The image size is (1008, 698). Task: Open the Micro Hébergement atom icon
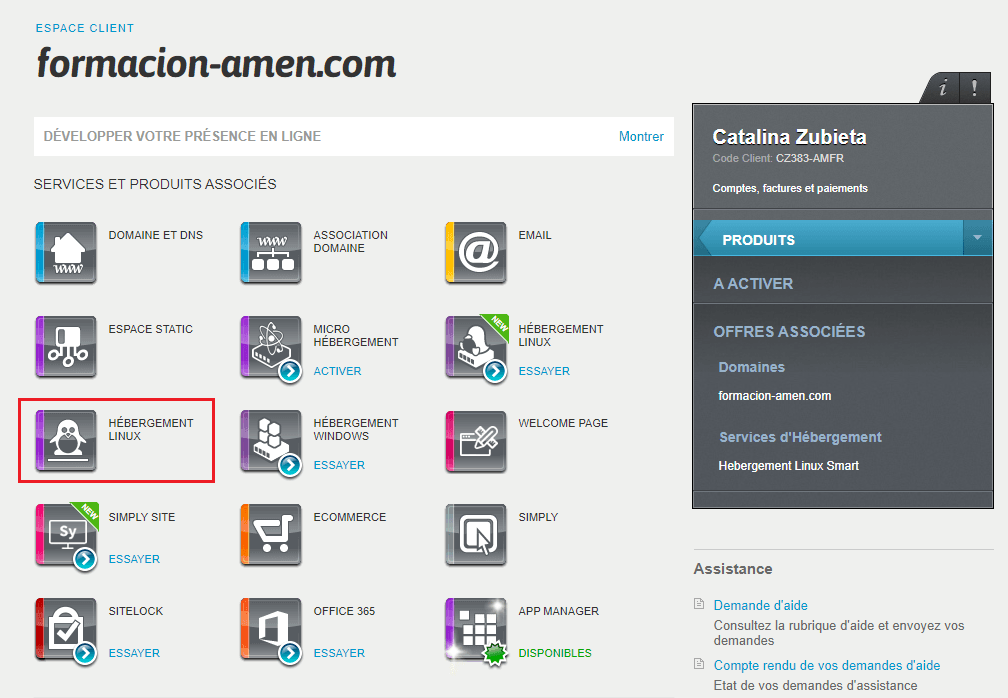point(271,346)
